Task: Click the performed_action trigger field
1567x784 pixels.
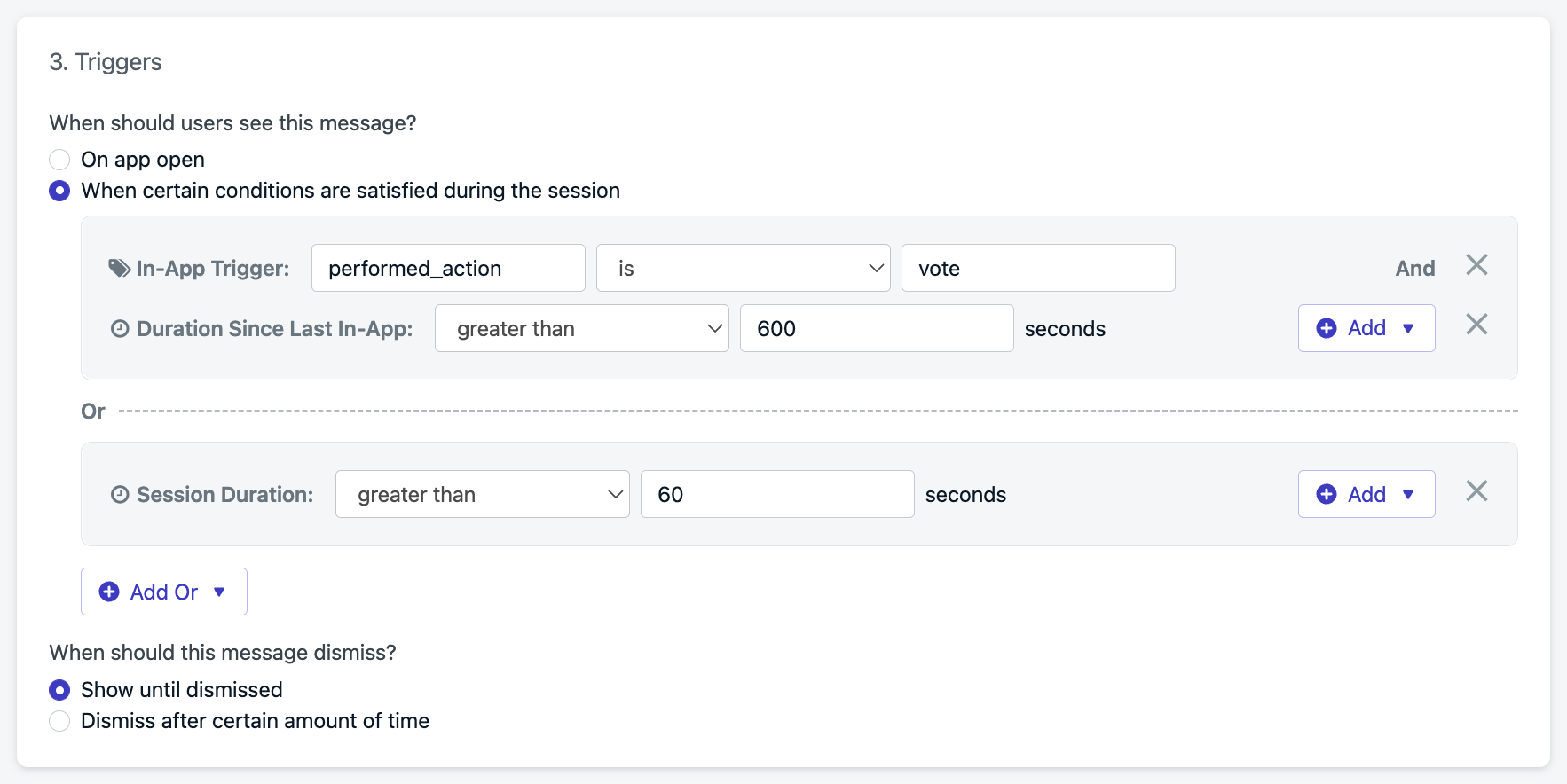Action: (448, 268)
